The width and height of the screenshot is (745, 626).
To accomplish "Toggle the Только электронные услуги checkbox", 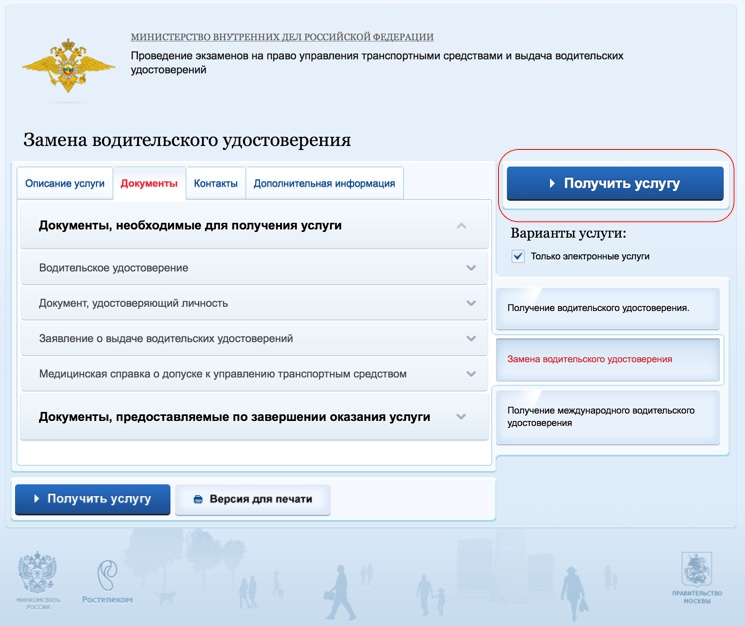I will pos(518,256).
